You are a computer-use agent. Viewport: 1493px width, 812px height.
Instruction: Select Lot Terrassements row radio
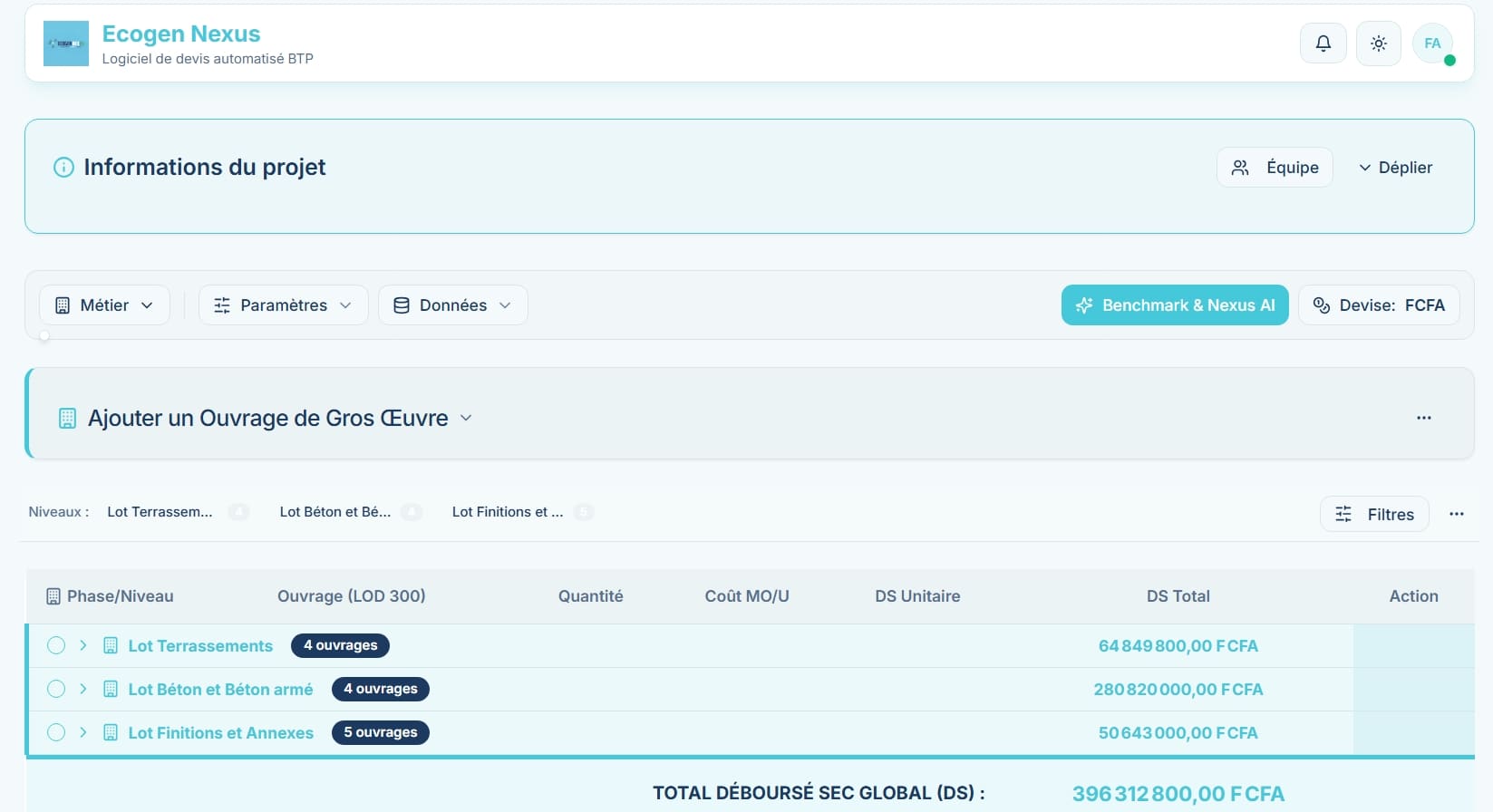pyautogui.click(x=56, y=645)
